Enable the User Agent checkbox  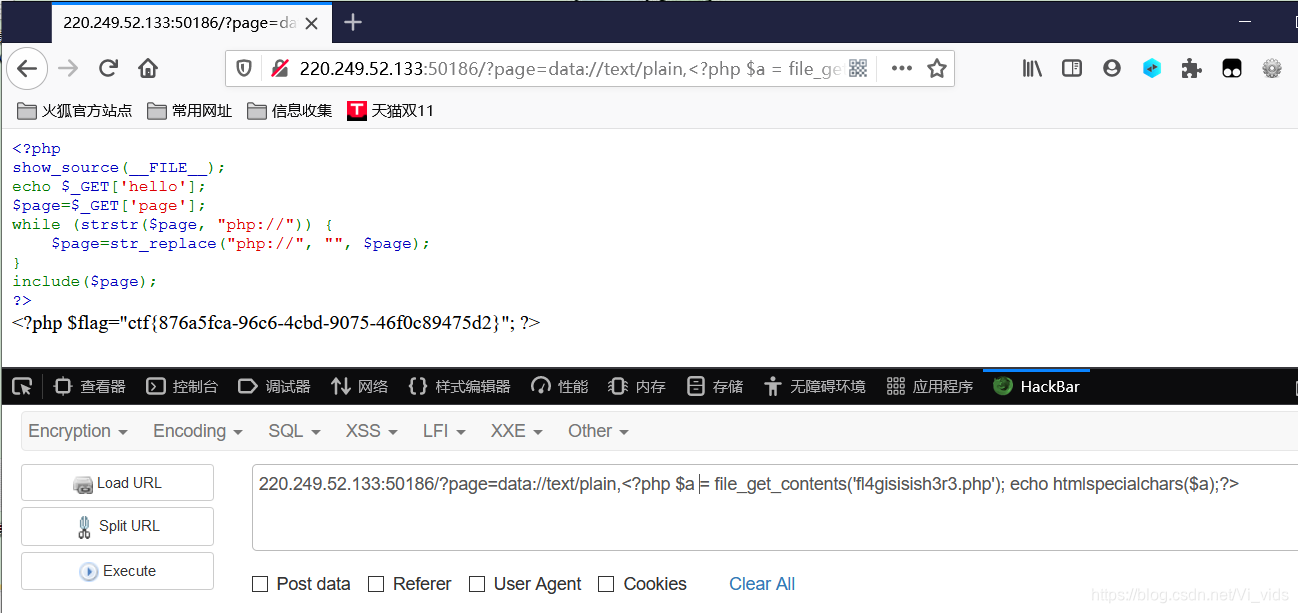(477, 584)
